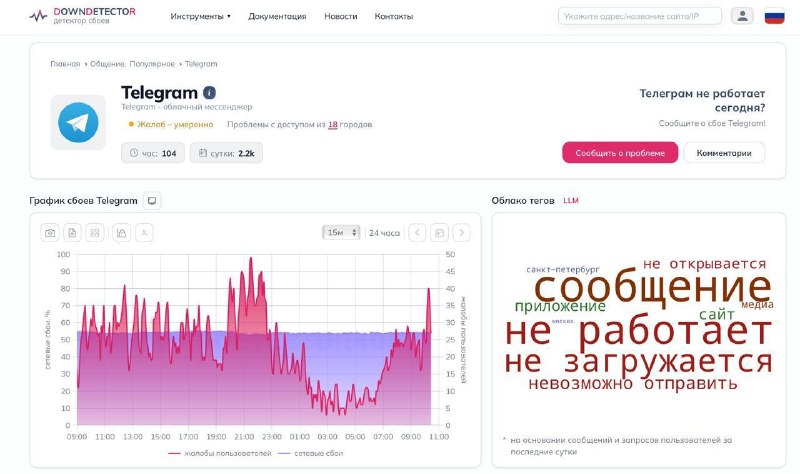Click the 24 часа range label

pyautogui.click(x=384, y=233)
